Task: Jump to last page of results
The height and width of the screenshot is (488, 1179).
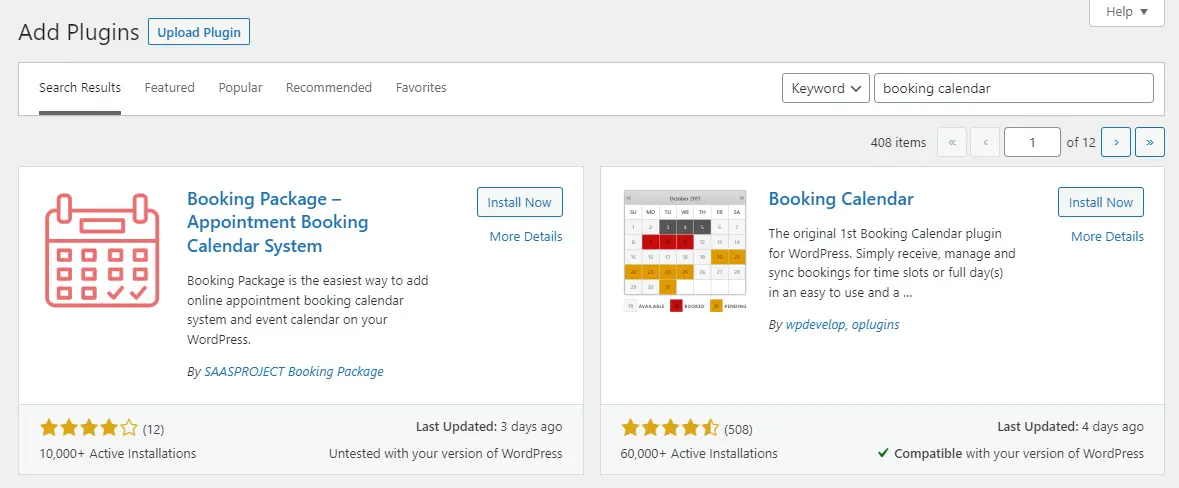Action: point(1150,142)
